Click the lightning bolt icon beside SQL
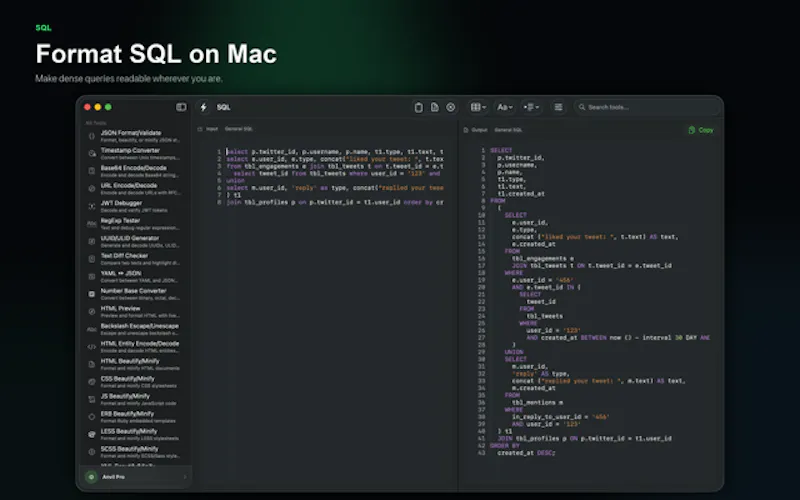 coord(204,107)
